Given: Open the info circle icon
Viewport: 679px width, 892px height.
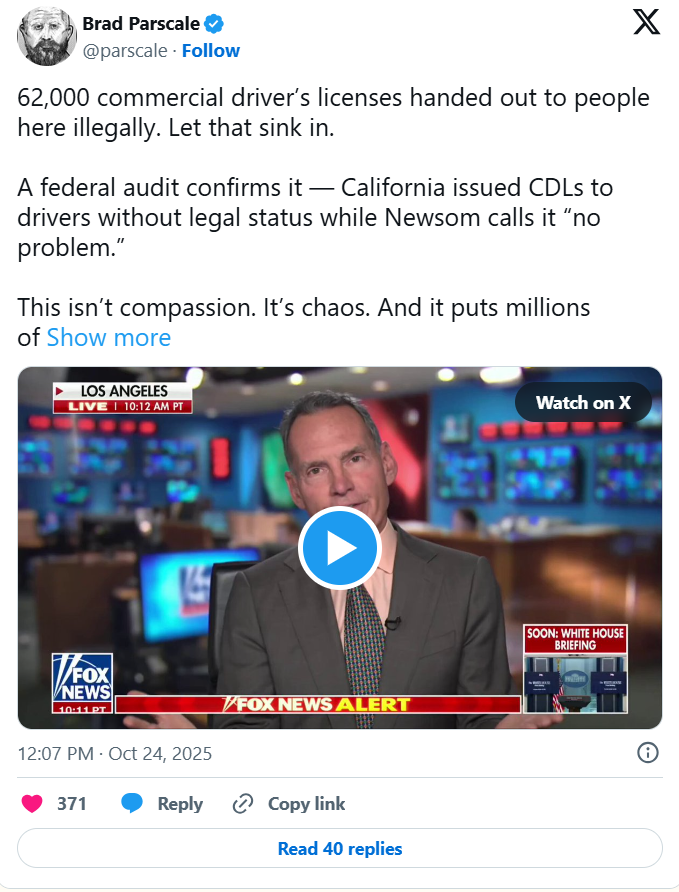Looking at the screenshot, I should [647, 753].
